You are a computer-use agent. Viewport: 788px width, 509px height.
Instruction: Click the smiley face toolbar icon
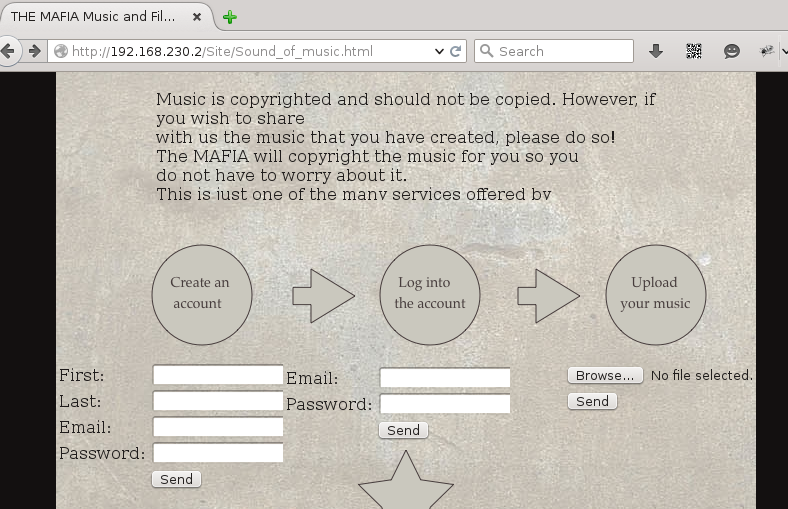click(732, 51)
